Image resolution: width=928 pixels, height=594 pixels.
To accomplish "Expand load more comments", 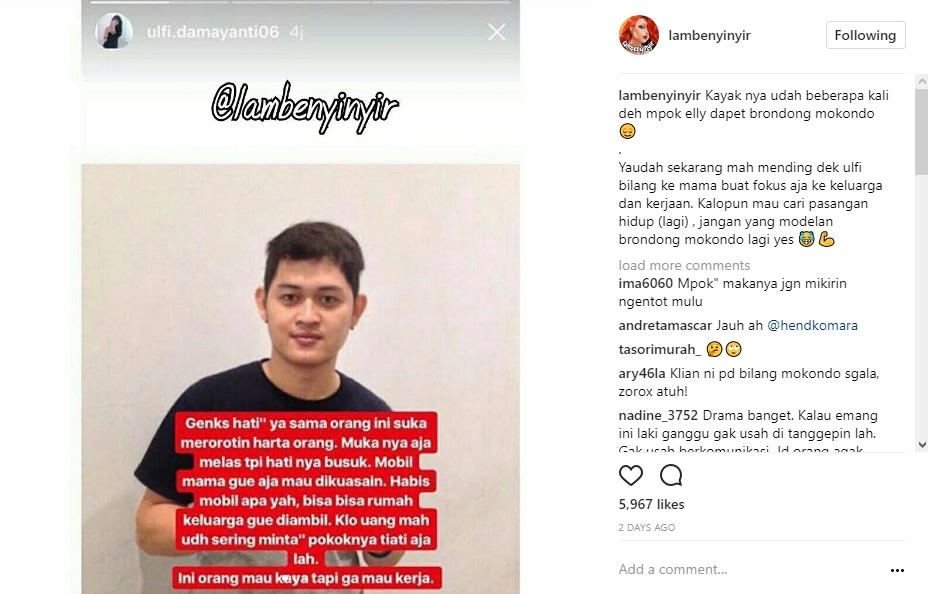I will (x=684, y=265).
